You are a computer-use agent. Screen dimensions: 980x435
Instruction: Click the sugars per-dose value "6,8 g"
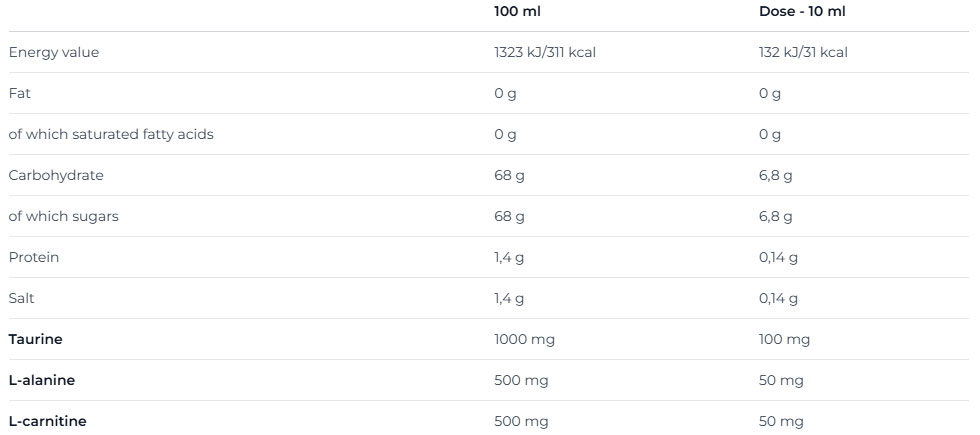776,217
